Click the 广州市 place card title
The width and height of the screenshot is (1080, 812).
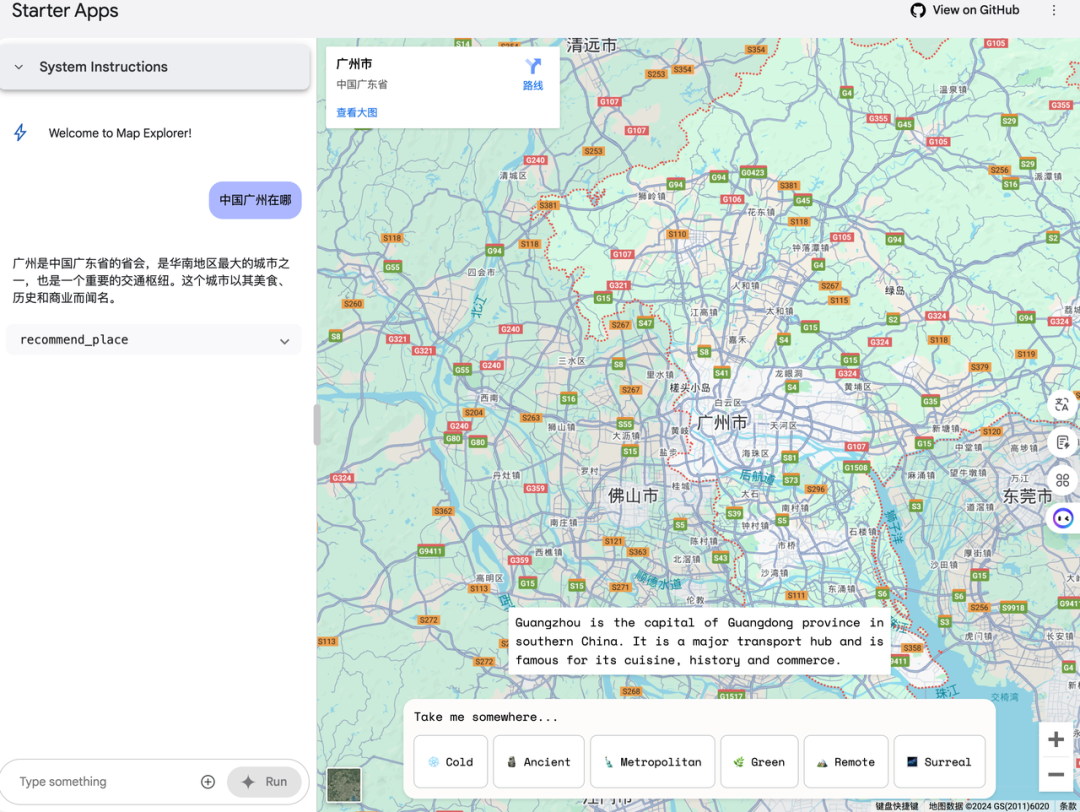pos(354,64)
